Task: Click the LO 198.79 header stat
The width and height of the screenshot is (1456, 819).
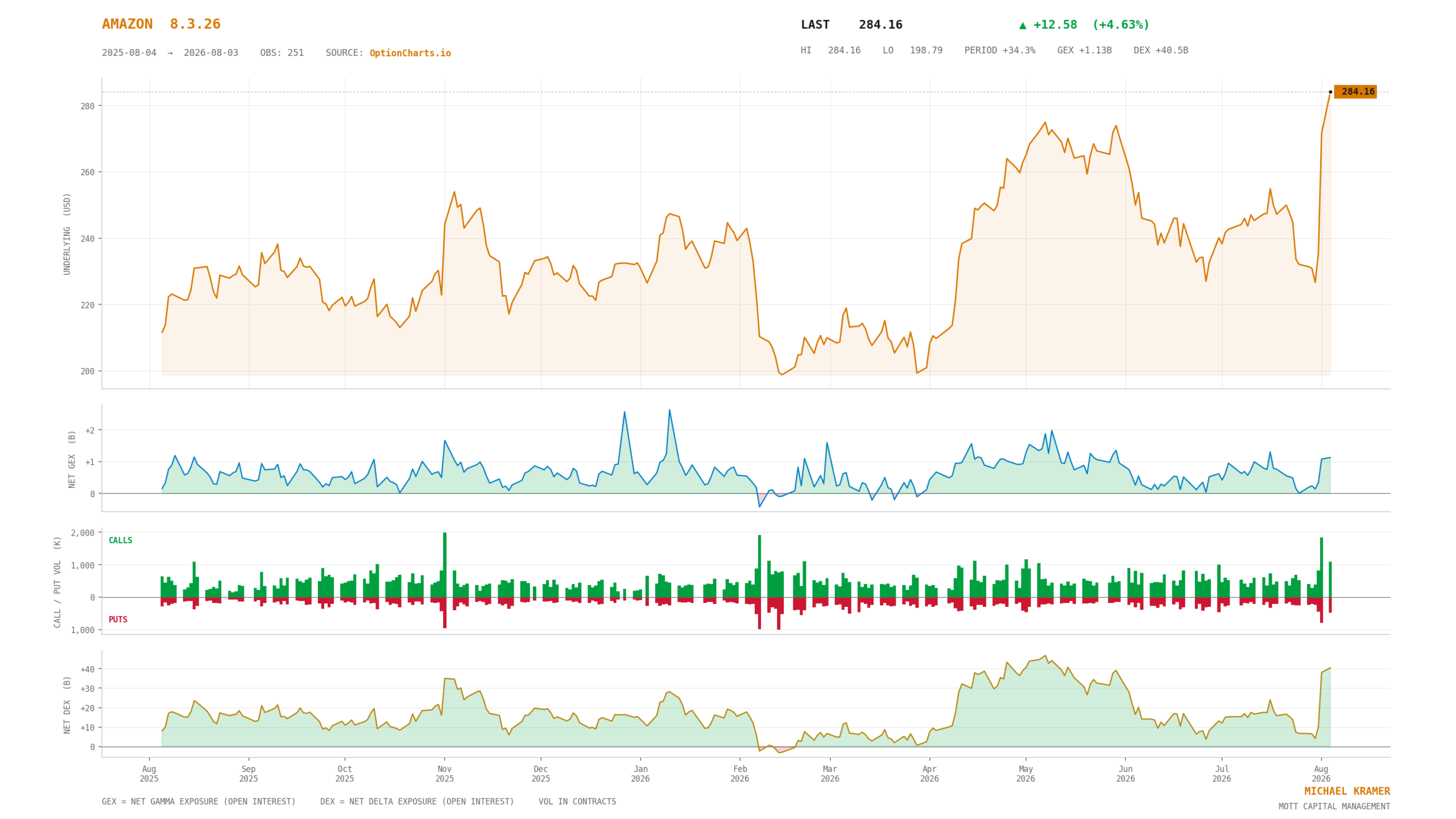Action: [912, 50]
